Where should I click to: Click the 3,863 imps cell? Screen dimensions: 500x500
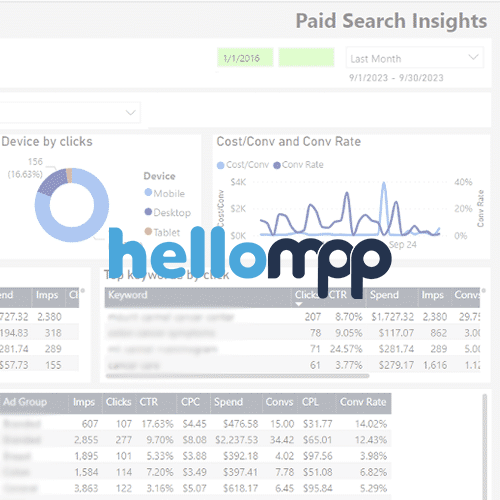click(86, 488)
